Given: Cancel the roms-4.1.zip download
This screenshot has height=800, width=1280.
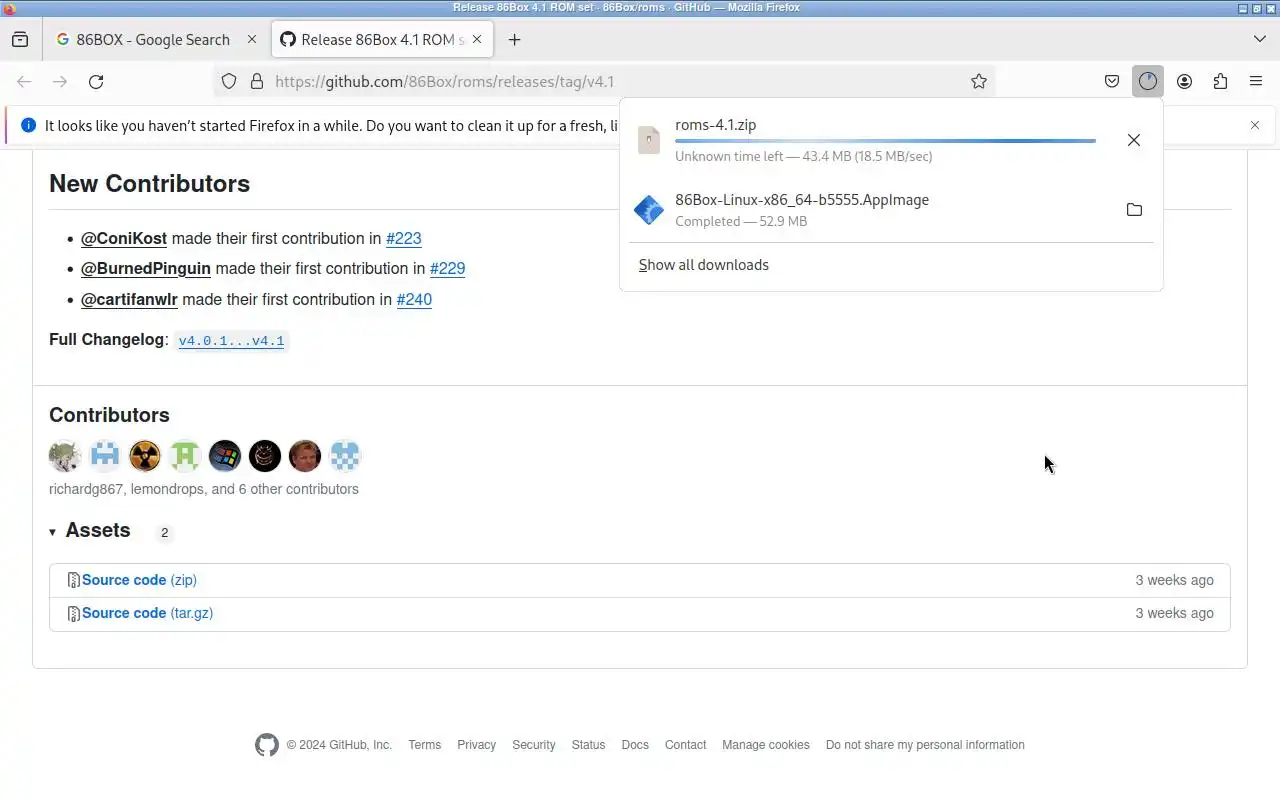Looking at the screenshot, I should [1134, 140].
